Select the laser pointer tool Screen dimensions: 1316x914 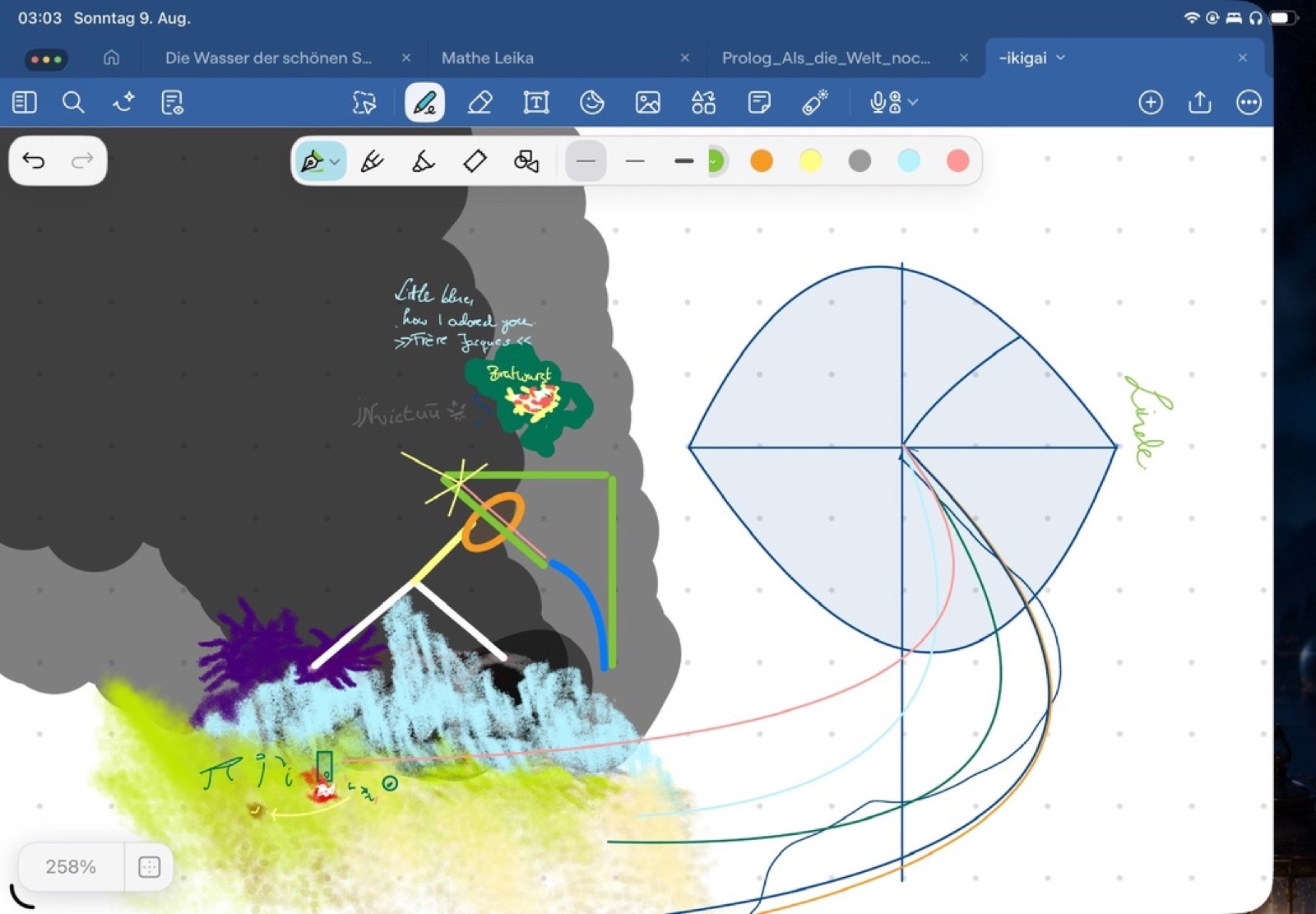pyautogui.click(x=815, y=102)
